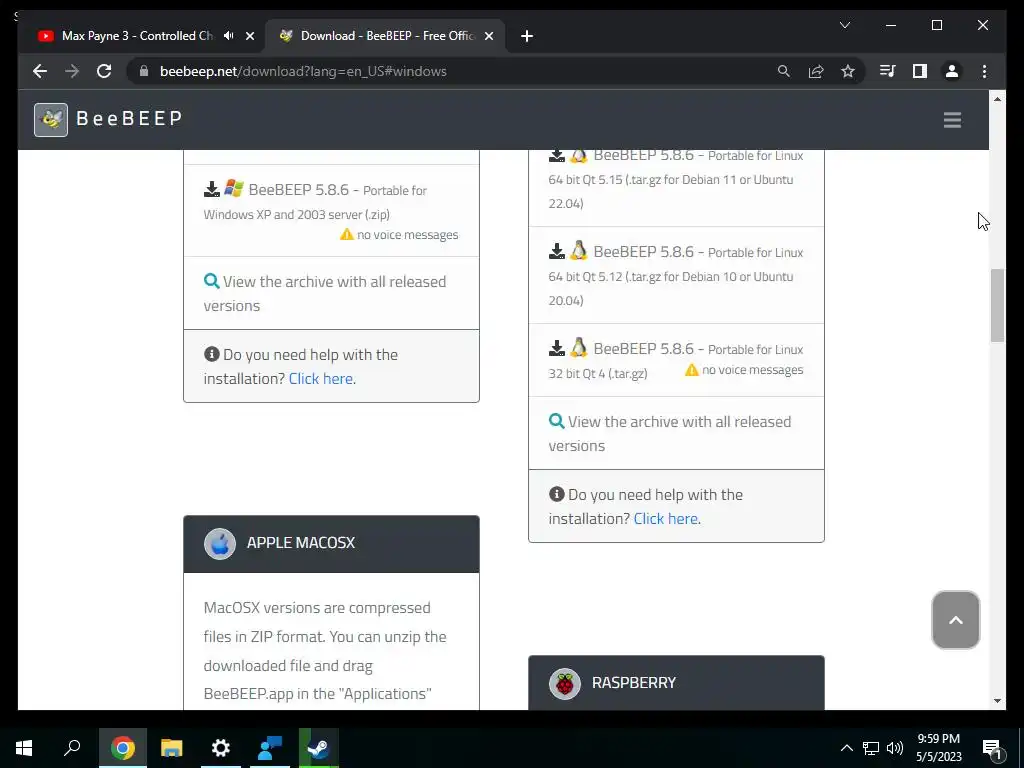Click the scroll-to-top arrow button
Viewport: 1024px width, 768px height.
click(x=955, y=620)
